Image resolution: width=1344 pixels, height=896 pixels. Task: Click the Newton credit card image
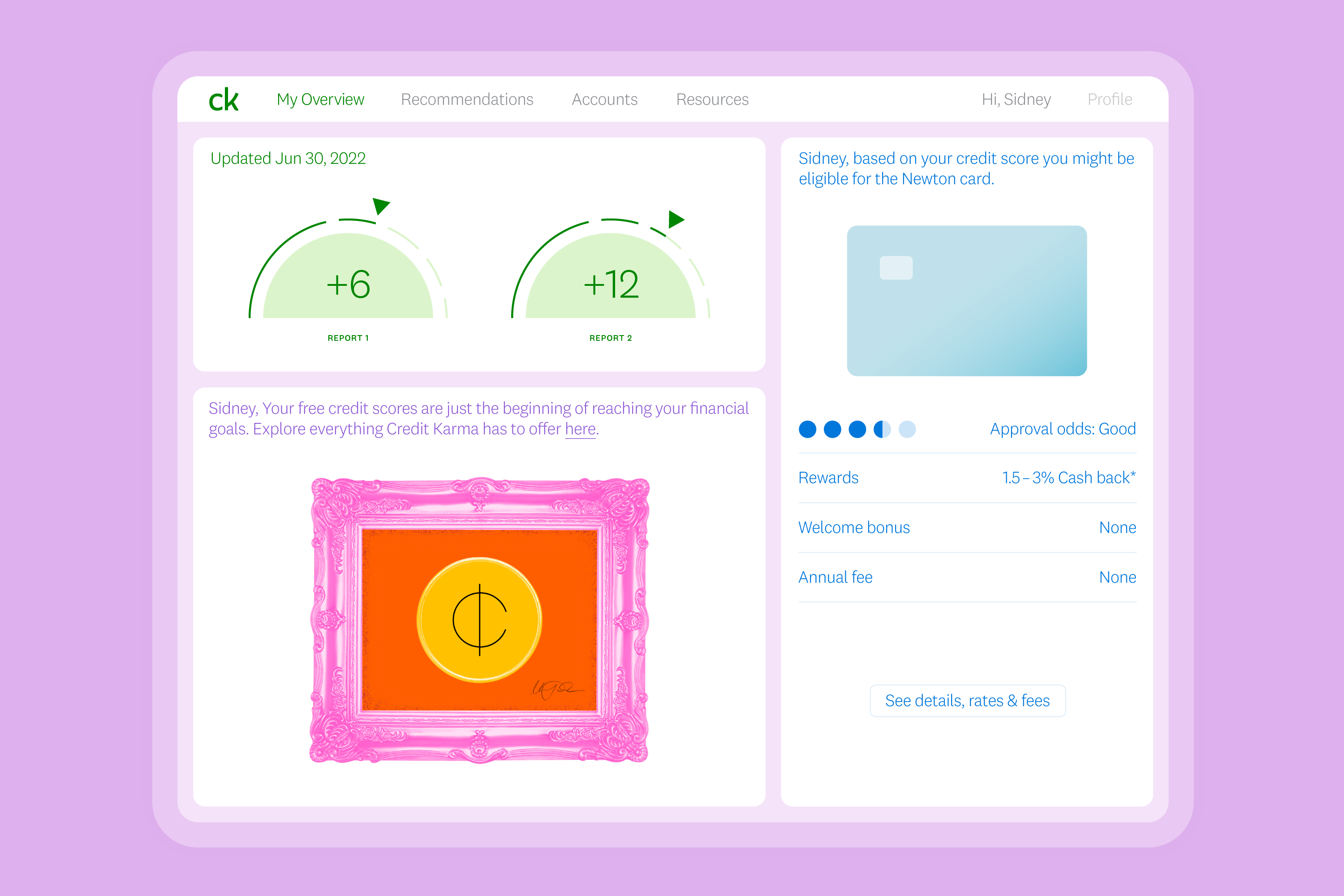967,301
